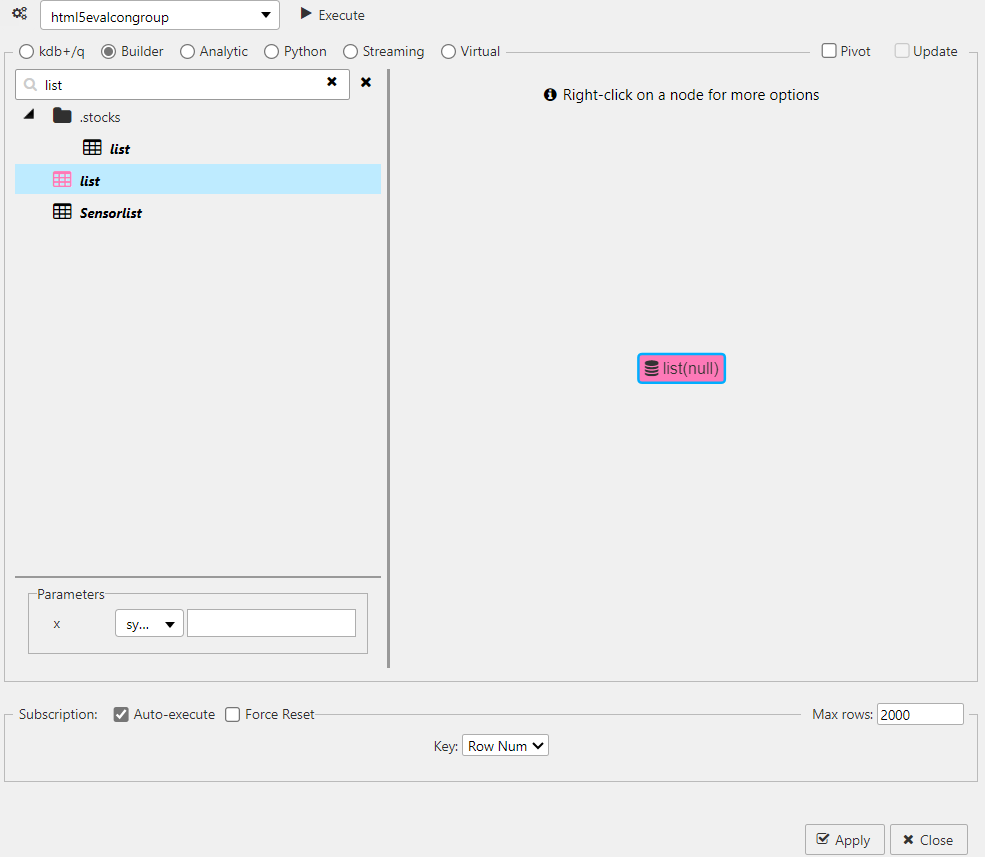Image resolution: width=985 pixels, height=857 pixels.
Task: Click the Close button
Action: pos(928,840)
